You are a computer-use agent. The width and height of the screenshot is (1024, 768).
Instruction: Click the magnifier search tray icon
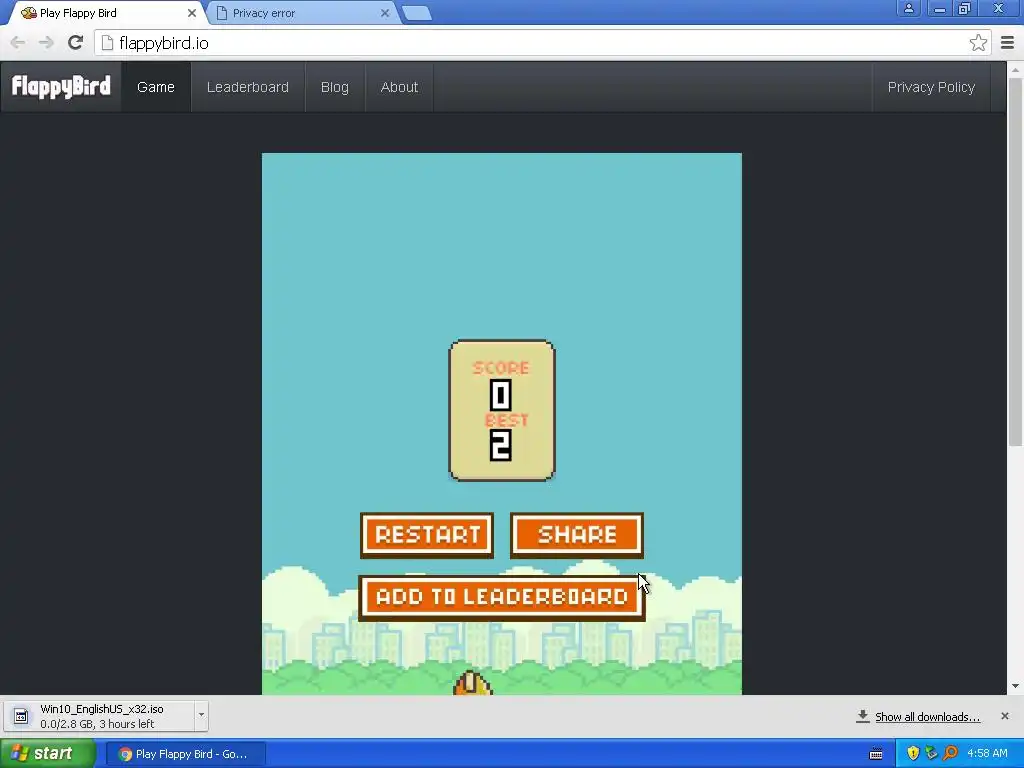pyautogui.click(x=950, y=754)
